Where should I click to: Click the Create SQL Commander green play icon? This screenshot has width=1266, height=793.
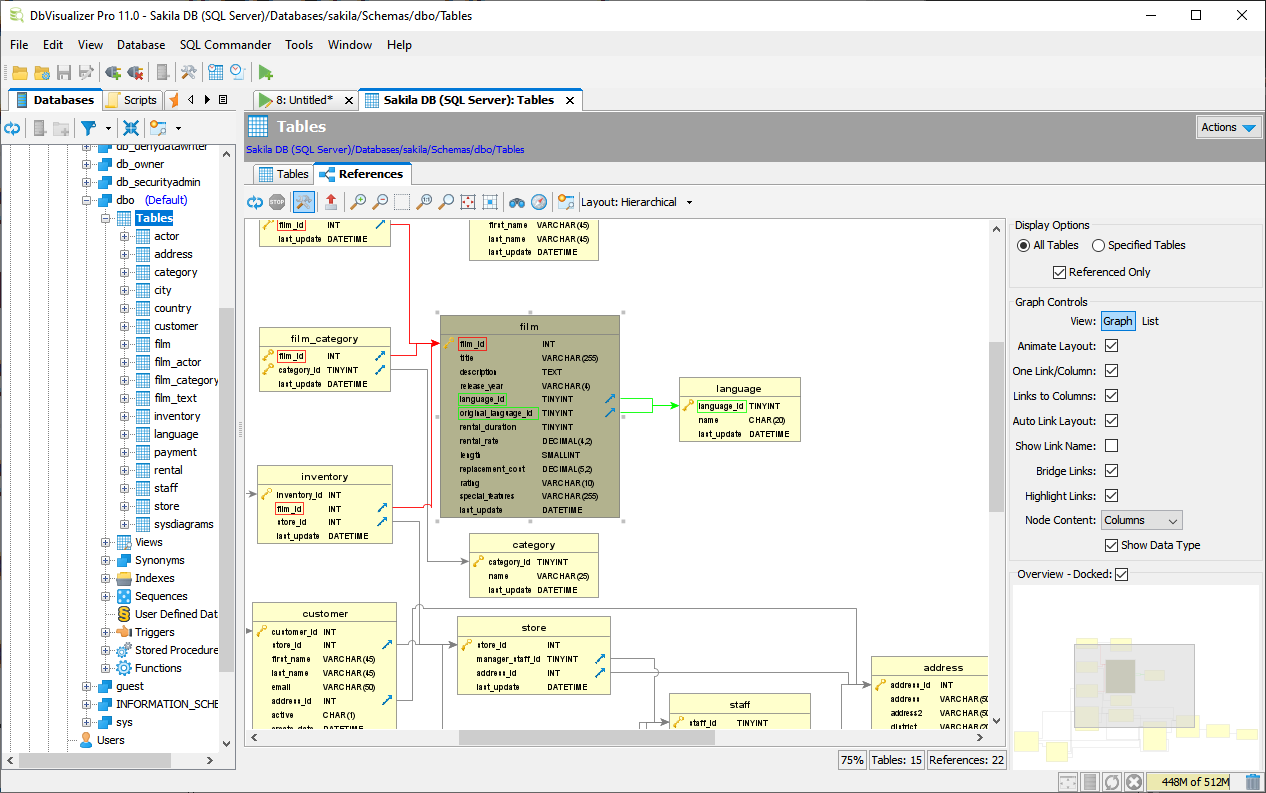[265, 72]
